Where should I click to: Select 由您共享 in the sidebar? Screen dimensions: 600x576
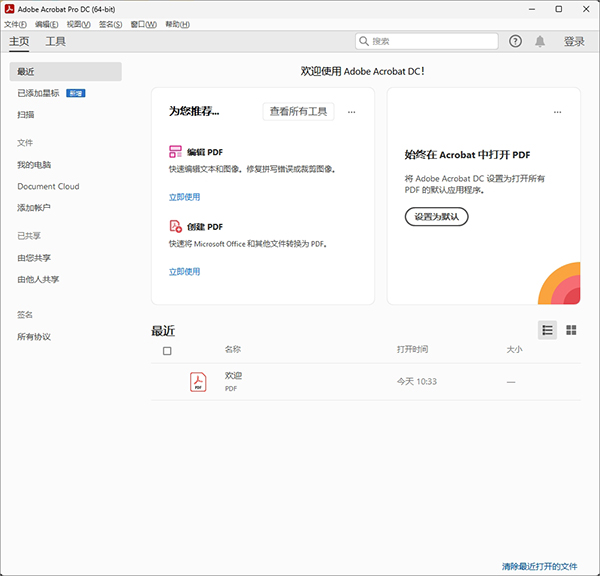point(34,258)
